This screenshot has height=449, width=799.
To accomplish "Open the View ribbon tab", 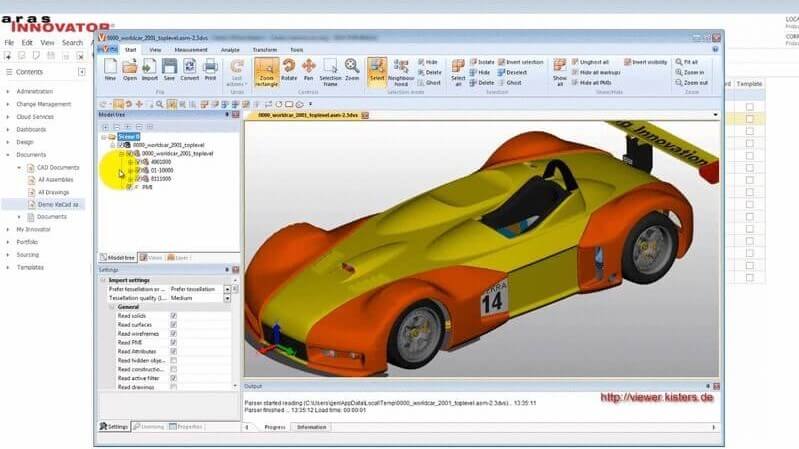I will click(x=155, y=50).
